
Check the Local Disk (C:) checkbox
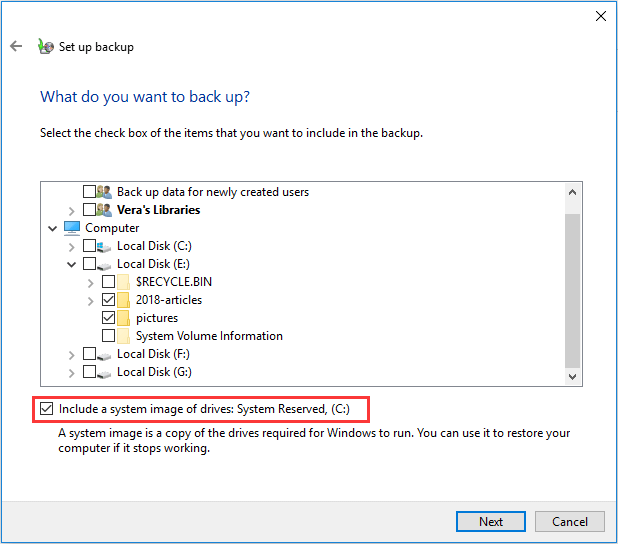tap(89, 246)
